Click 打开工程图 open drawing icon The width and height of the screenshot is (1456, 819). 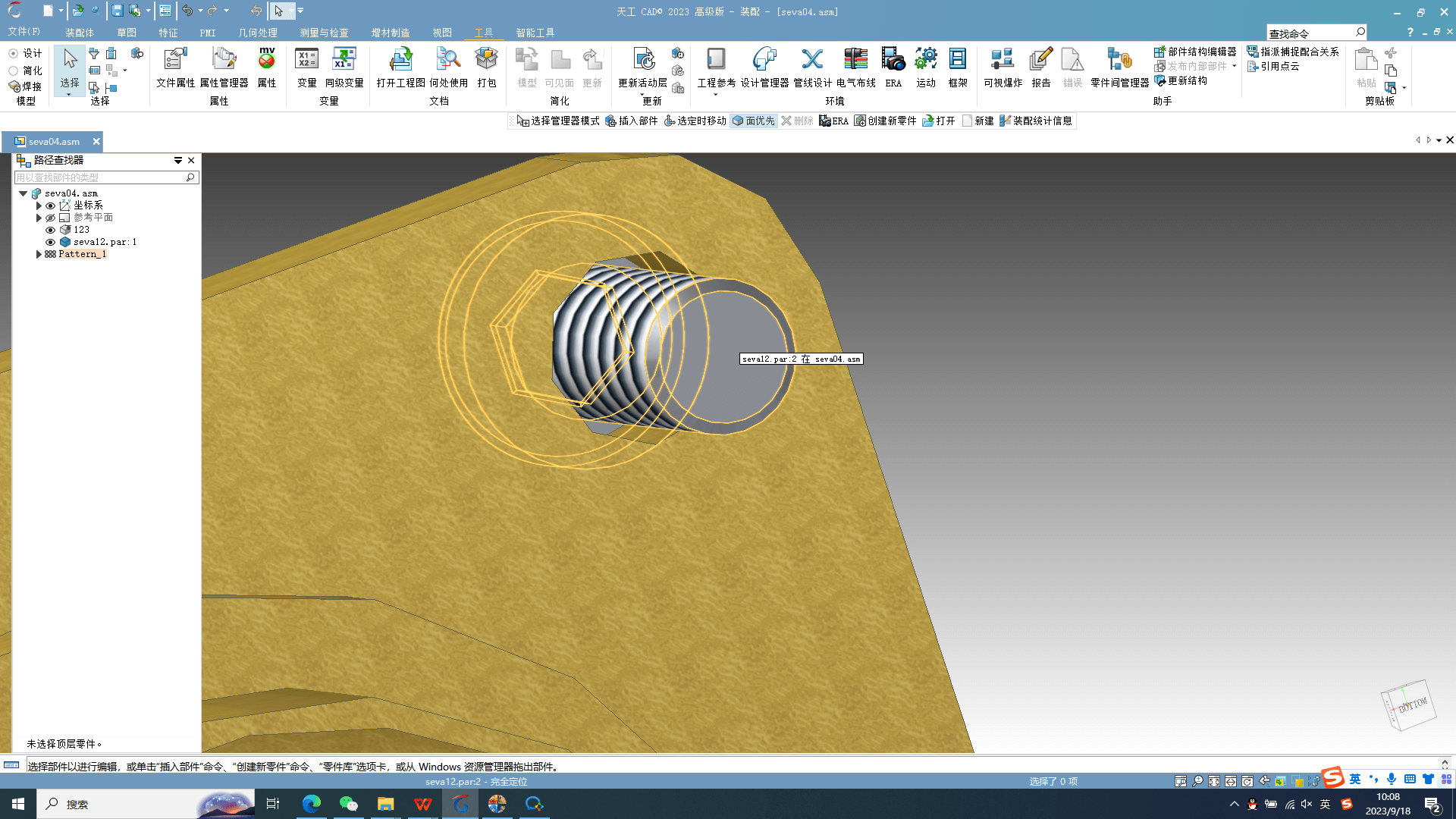point(400,67)
